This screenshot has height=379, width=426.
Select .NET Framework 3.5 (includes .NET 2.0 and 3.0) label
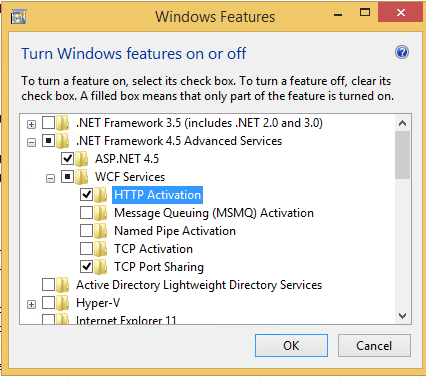click(x=199, y=123)
